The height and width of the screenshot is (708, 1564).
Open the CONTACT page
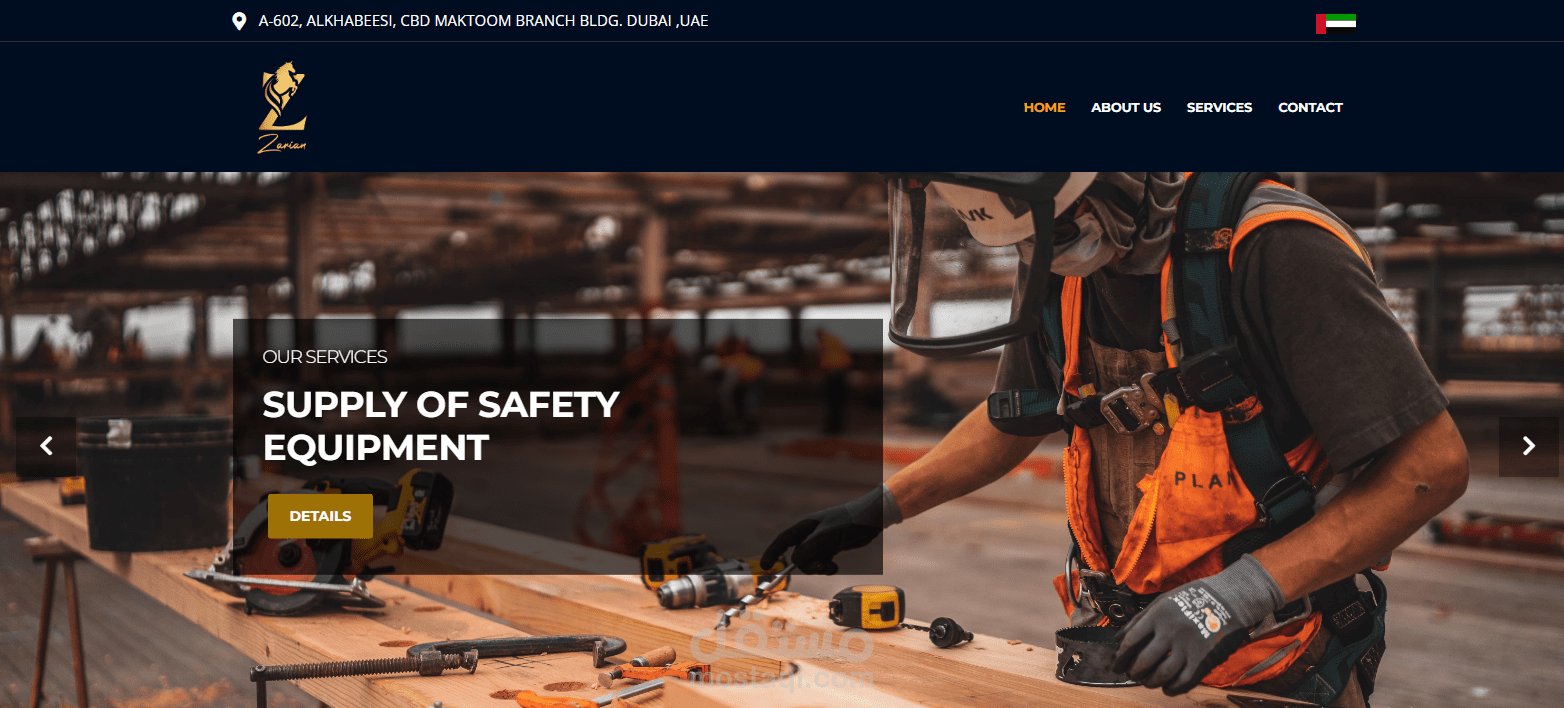tap(1310, 107)
